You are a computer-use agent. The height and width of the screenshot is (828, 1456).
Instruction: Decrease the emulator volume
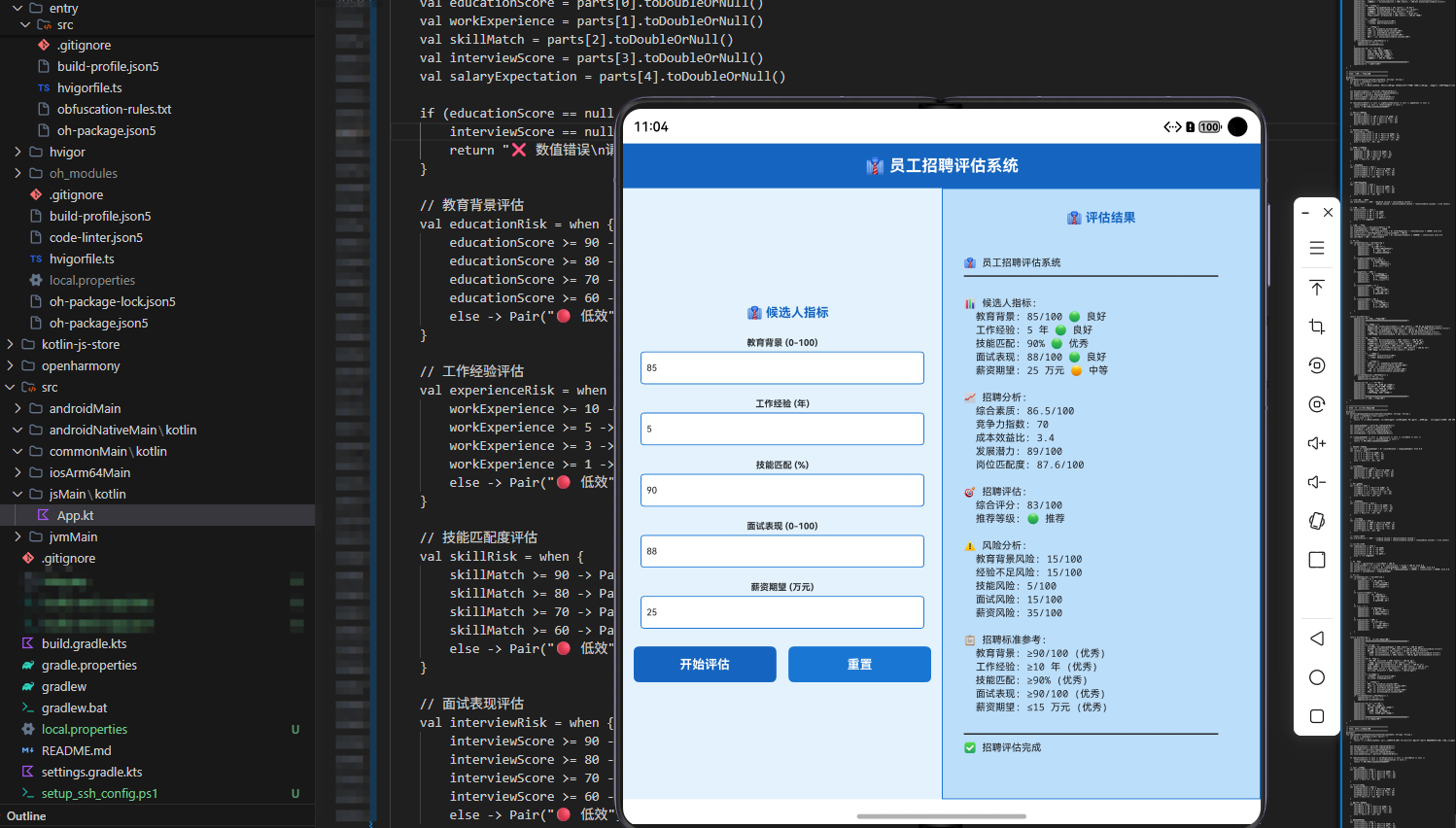pyautogui.click(x=1317, y=482)
